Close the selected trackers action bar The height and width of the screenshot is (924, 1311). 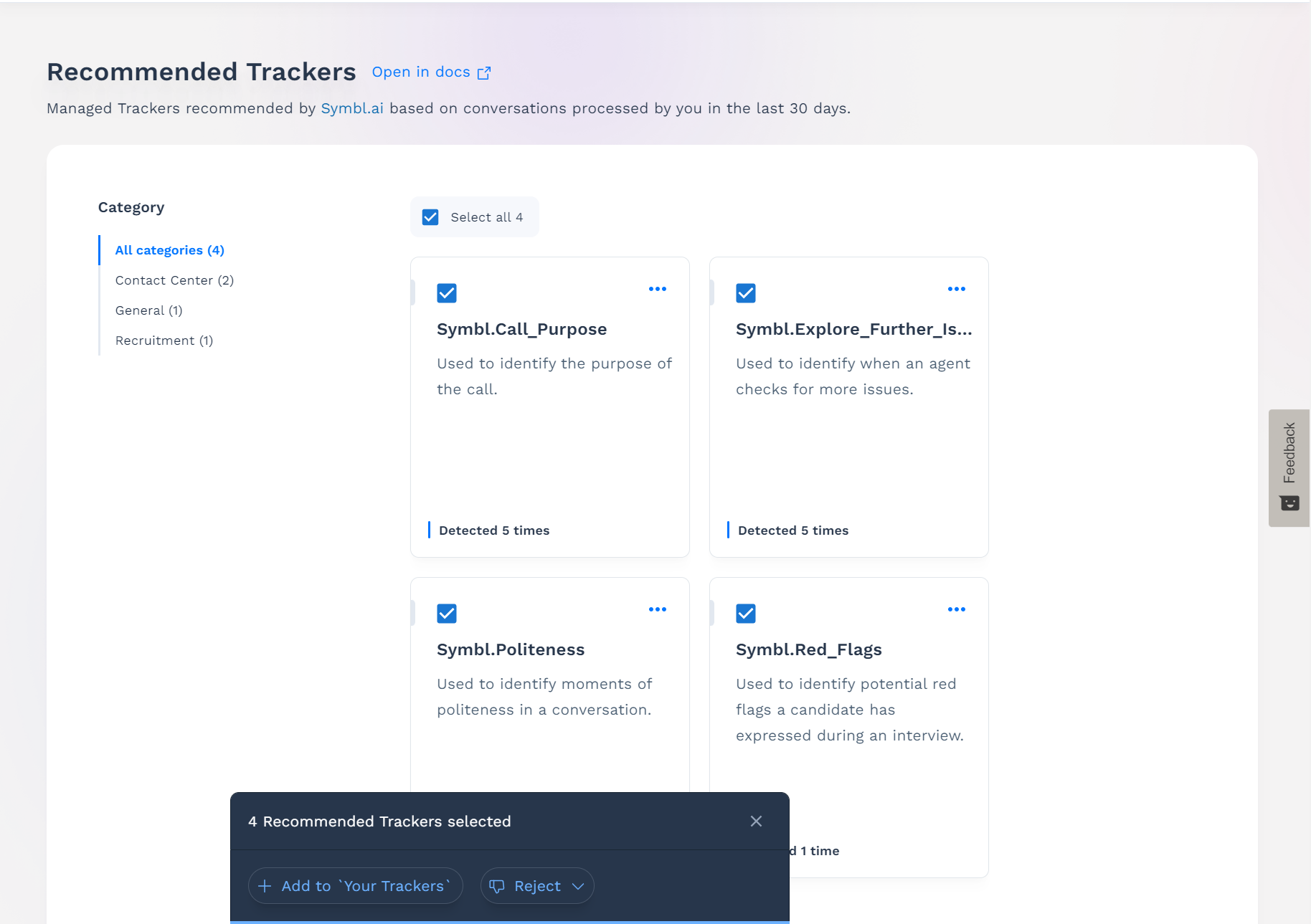point(756,821)
